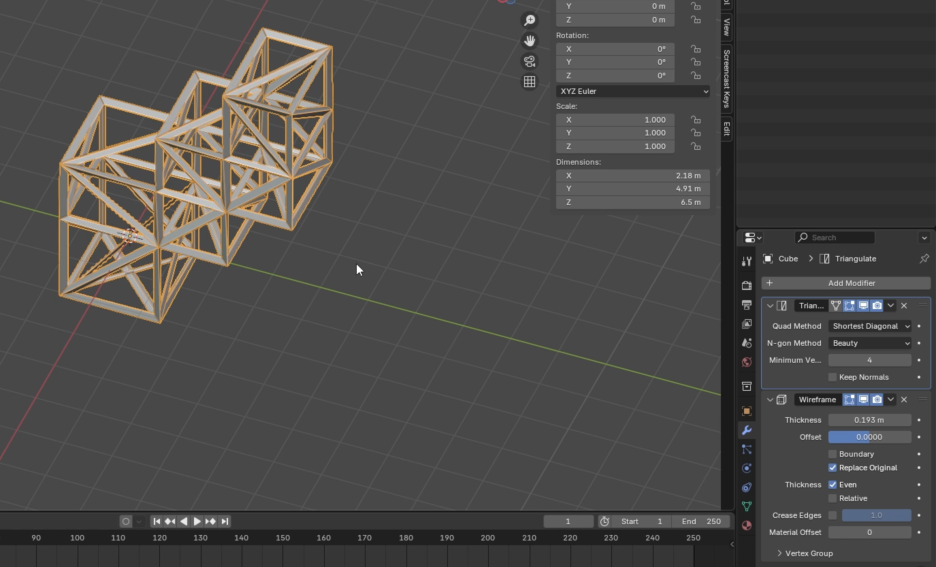Lock the Scale X value
The height and width of the screenshot is (567, 936).
point(695,119)
